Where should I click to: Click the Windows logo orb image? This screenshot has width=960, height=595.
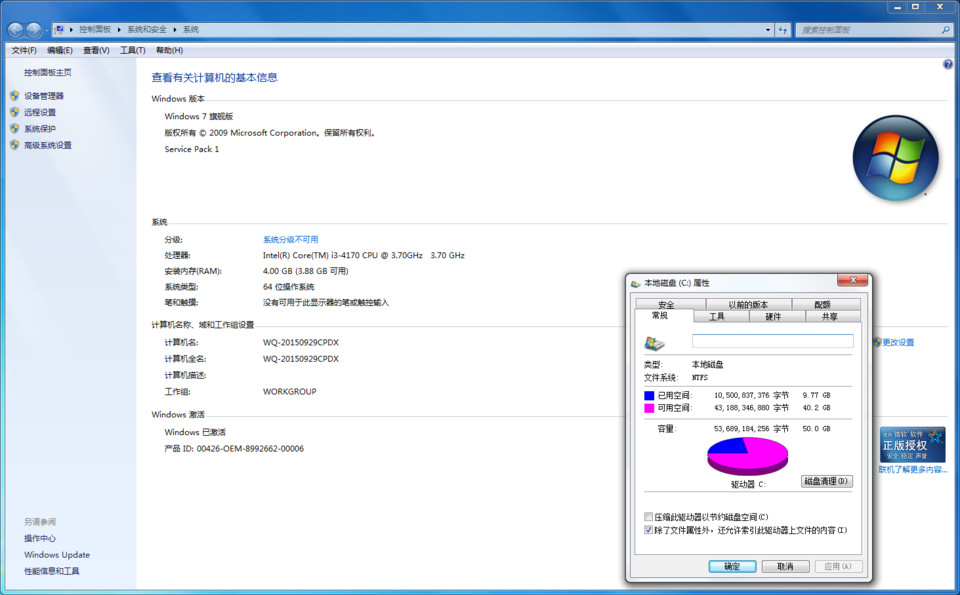pyautogui.click(x=895, y=158)
